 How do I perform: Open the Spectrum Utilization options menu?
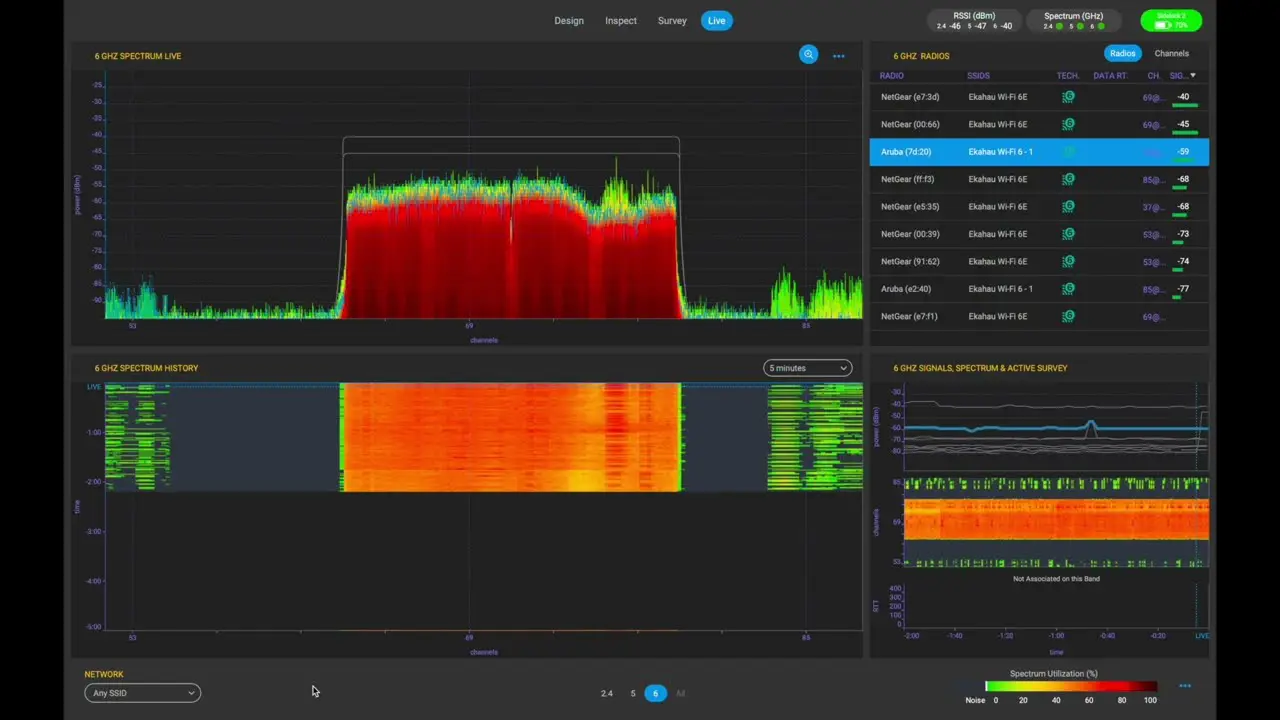(x=1185, y=686)
